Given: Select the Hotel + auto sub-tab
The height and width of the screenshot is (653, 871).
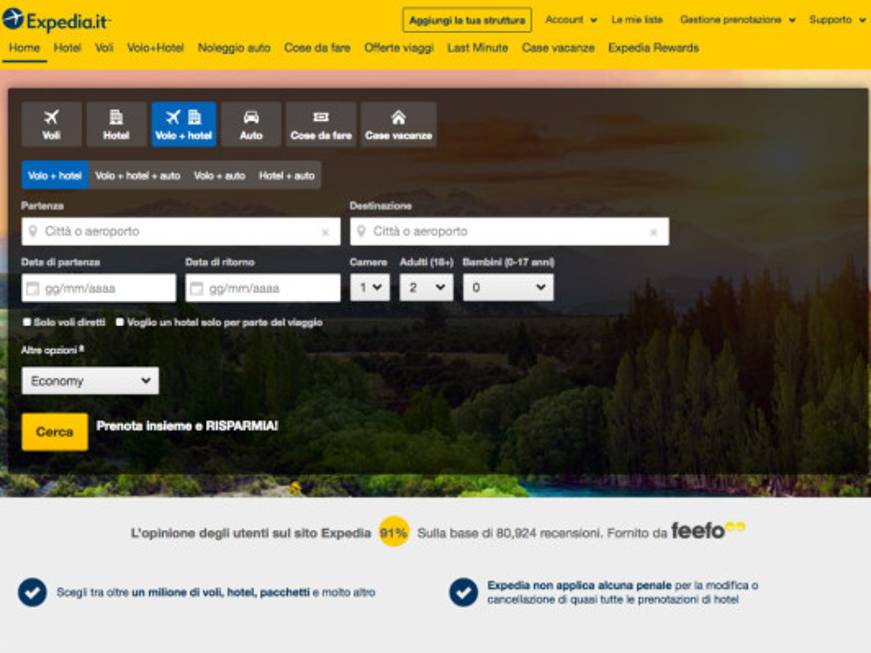Looking at the screenshot, I should (287, 175).
